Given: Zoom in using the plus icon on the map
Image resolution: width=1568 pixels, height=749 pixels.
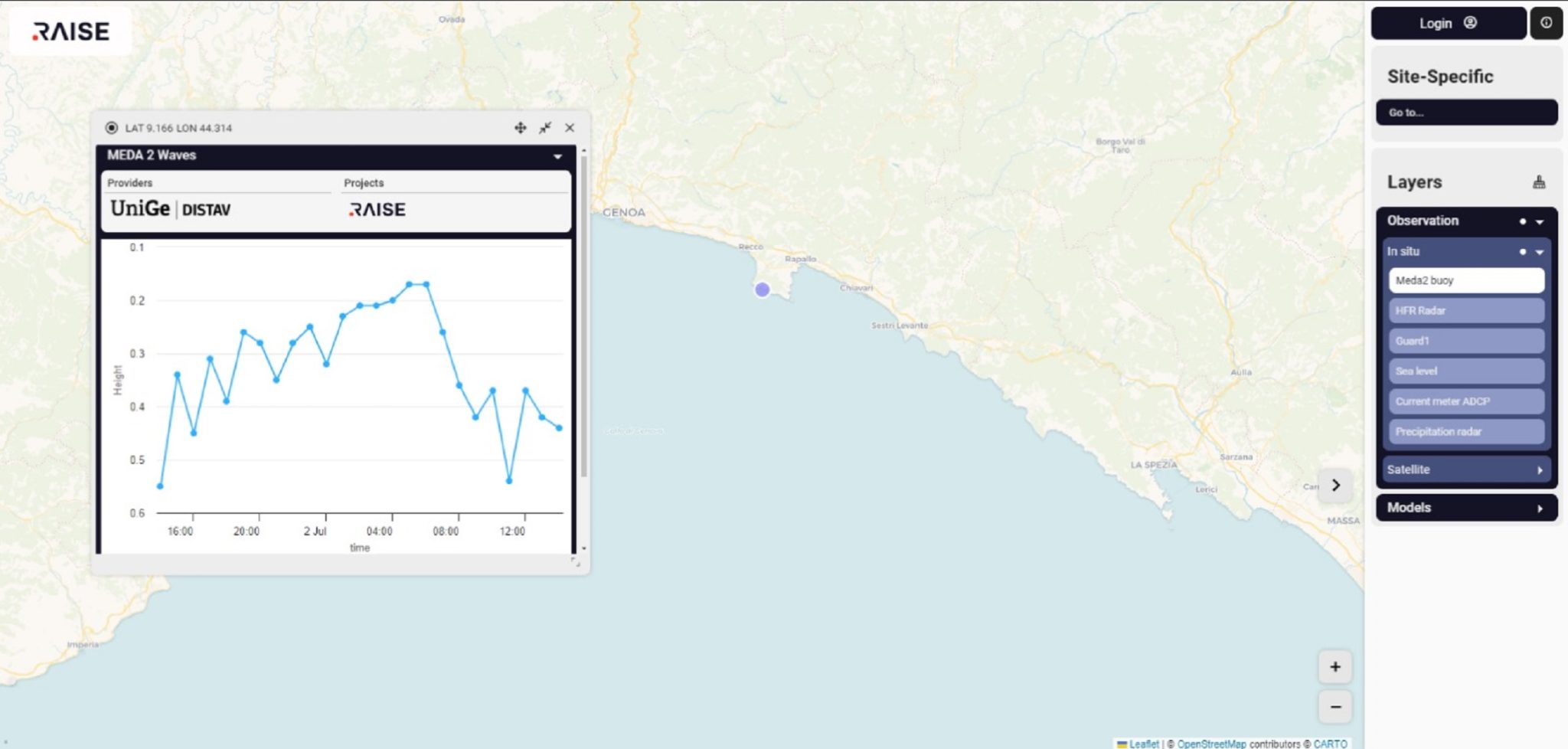Looking at the screenshot, I should (x=1336, y=667).
